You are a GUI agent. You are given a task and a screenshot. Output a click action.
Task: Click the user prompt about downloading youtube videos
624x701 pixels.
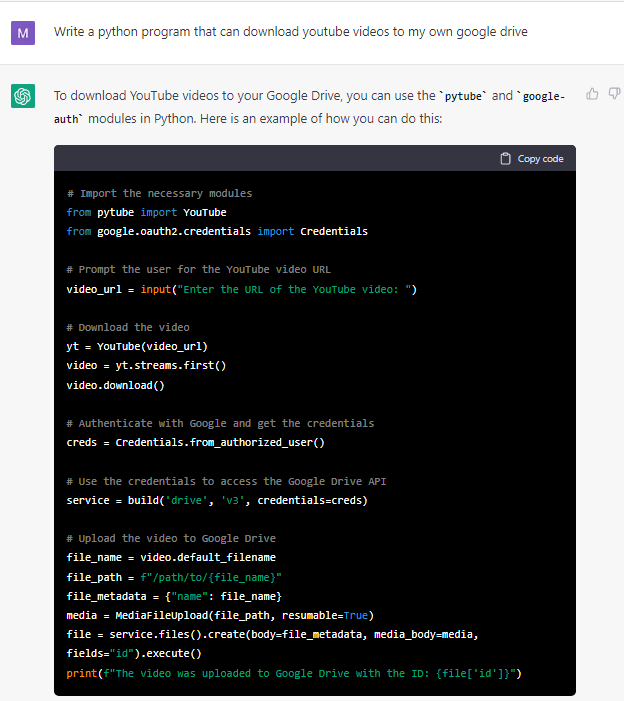(x=291, y=32)
